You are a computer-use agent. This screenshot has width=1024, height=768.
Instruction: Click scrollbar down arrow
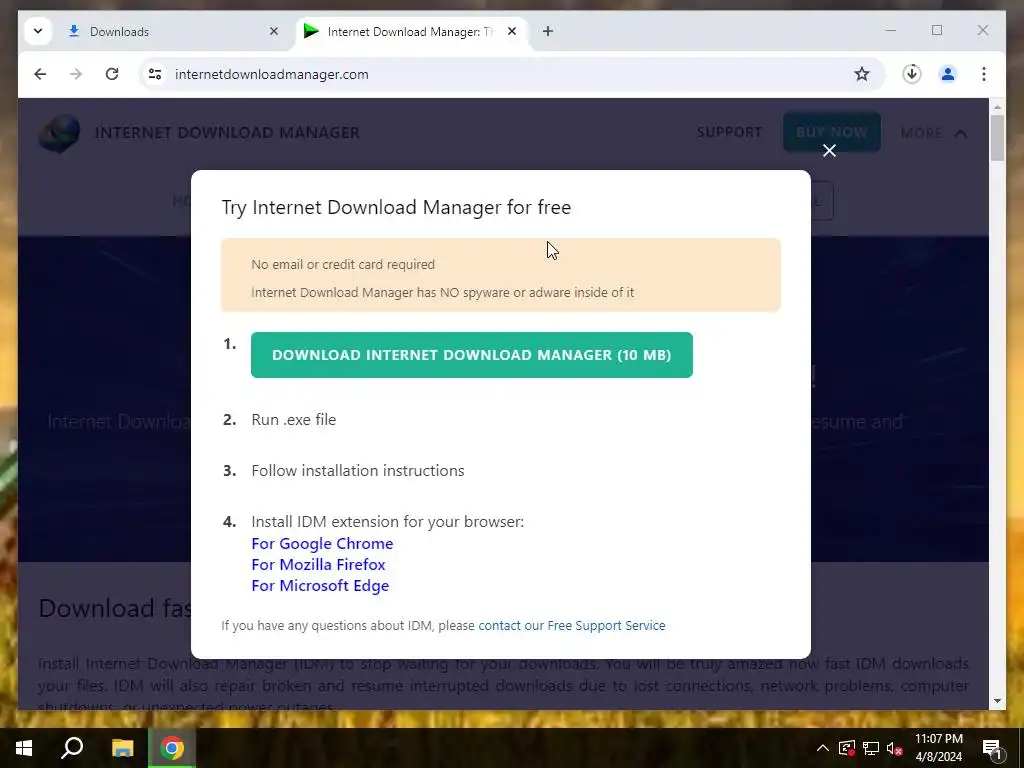tap(997, 701)
